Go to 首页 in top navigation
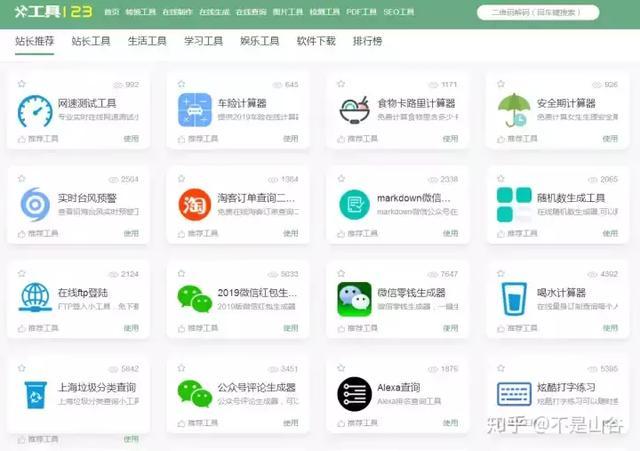Viewport: 640px width, 451px height. pos(112,12)
